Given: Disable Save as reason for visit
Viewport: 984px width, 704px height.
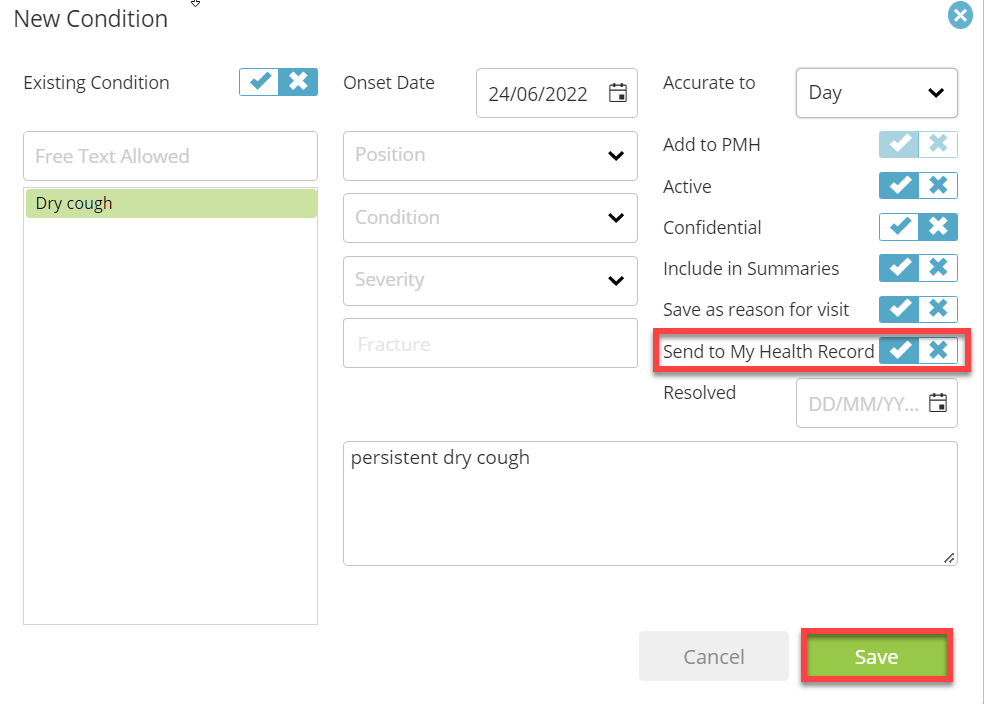Looking at the screenshot, I should 938,309.
